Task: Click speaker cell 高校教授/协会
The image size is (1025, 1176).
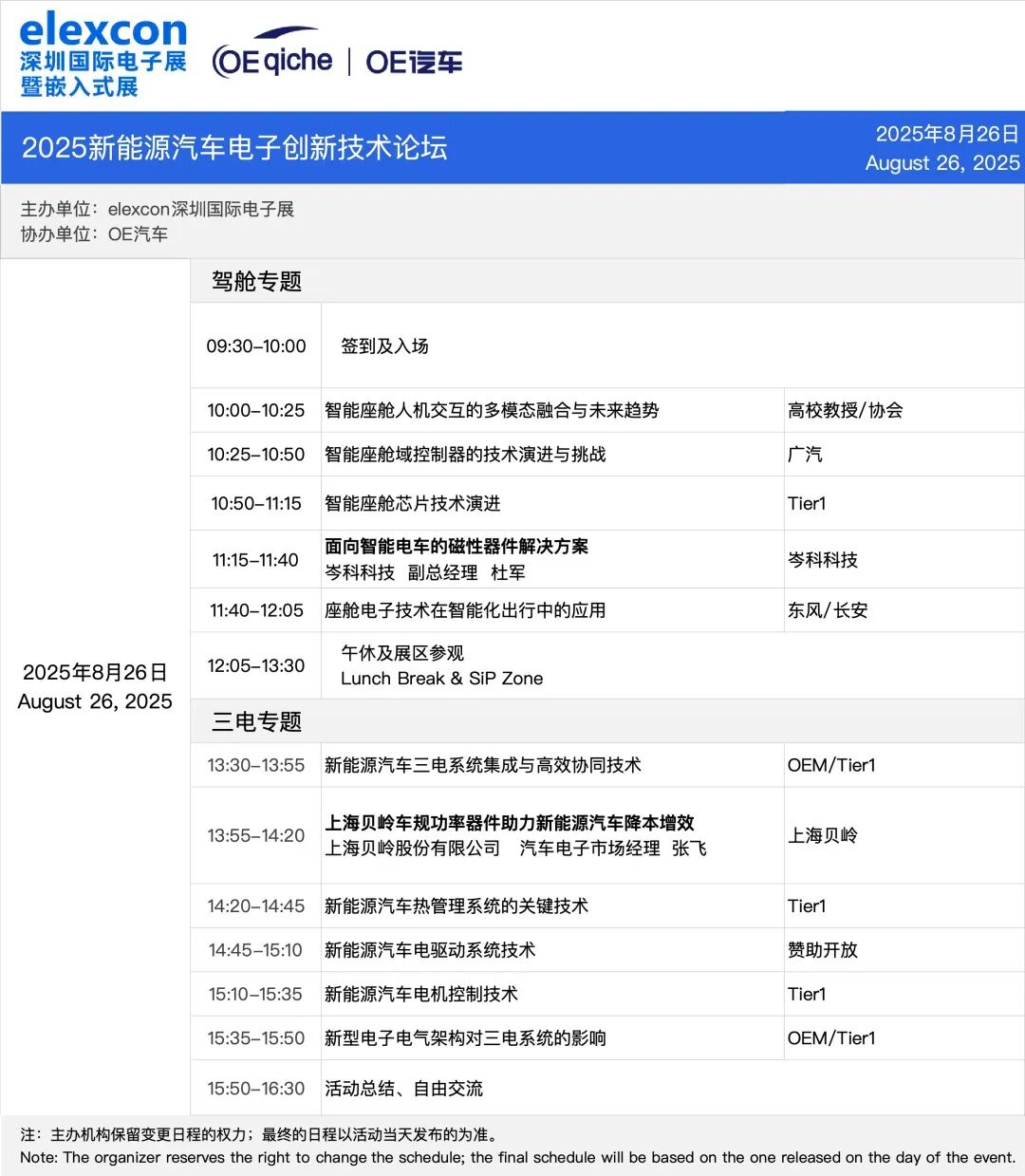Action: (x=845, y=410)
